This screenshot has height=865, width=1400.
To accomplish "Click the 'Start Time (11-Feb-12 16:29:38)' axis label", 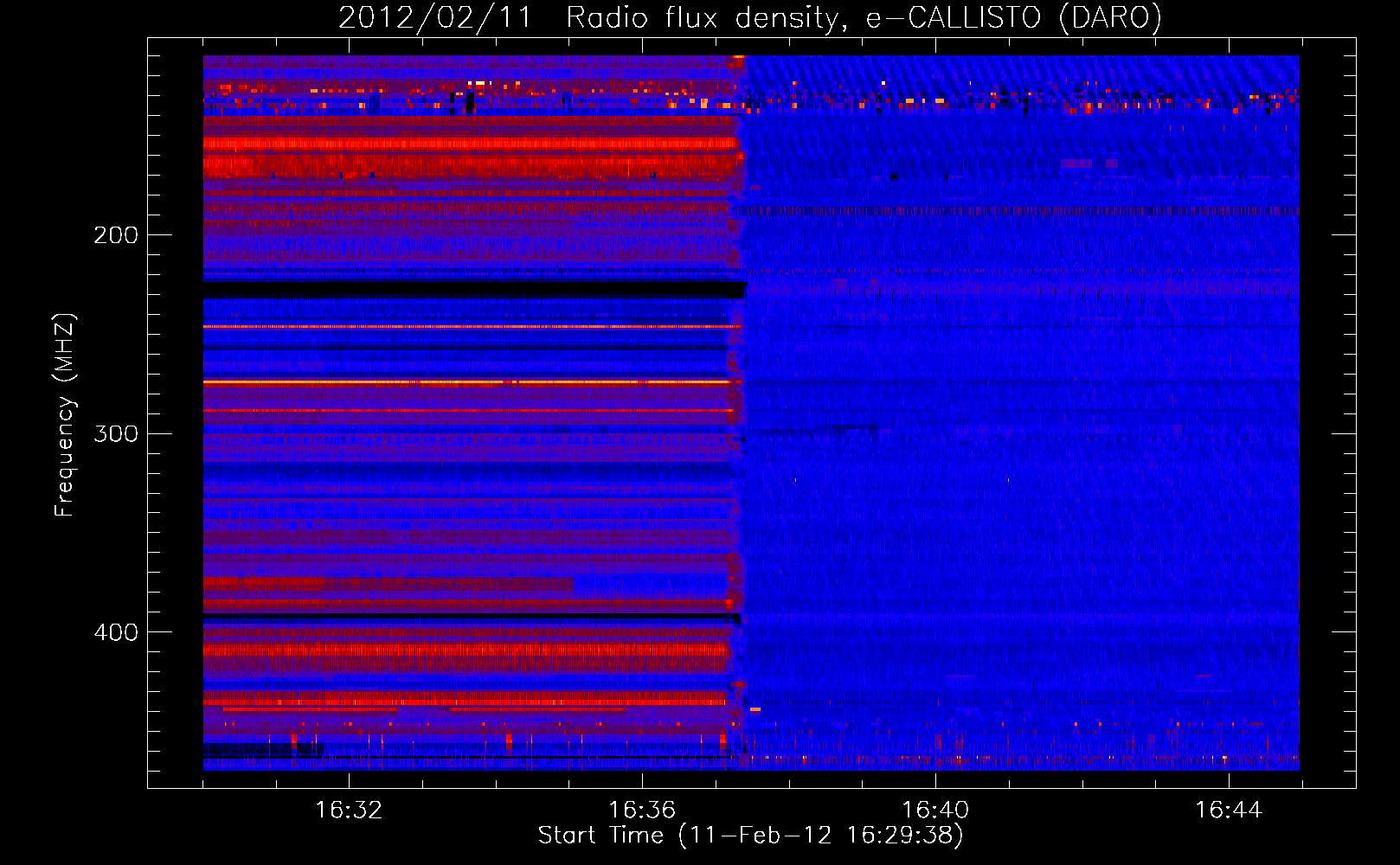I will pyautogui.click(x=750, y=836).
